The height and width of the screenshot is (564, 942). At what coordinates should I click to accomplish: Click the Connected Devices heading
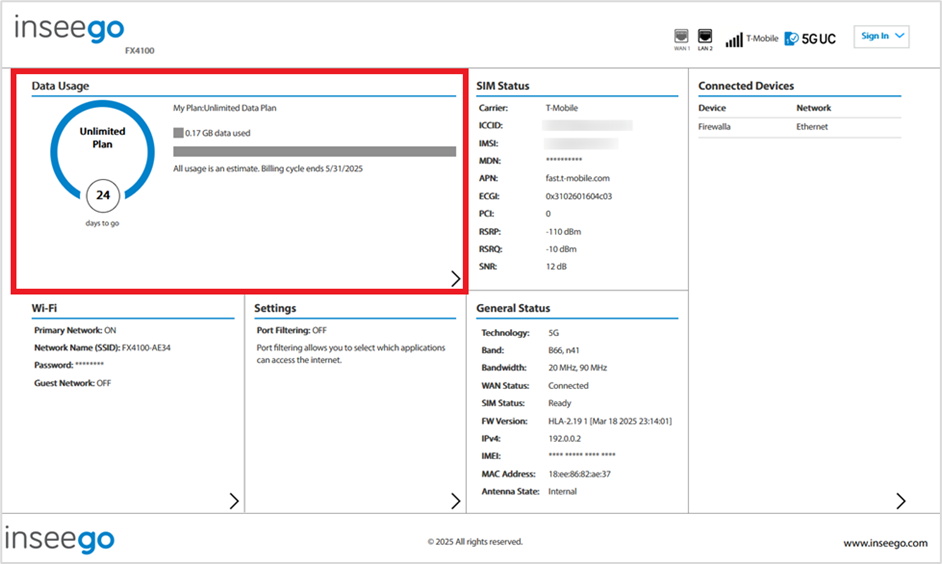746,86
